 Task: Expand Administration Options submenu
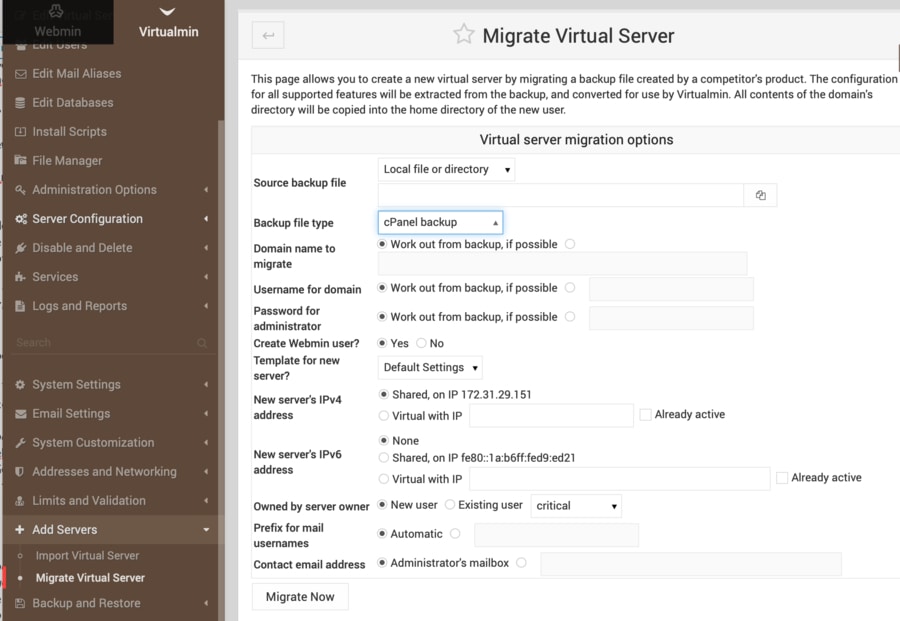pos(206,190)
